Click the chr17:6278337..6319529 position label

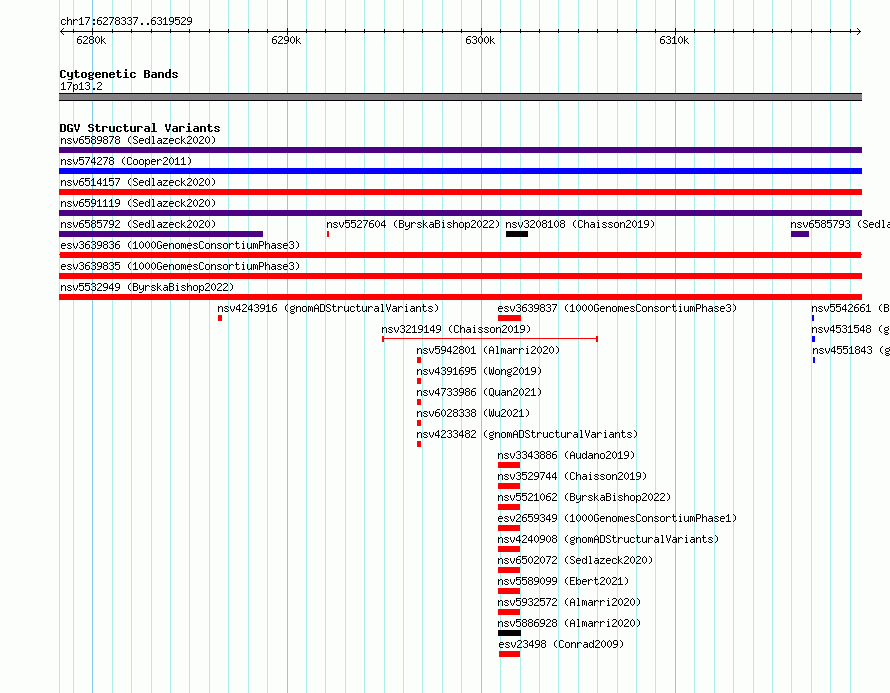[x=126, y=21]
